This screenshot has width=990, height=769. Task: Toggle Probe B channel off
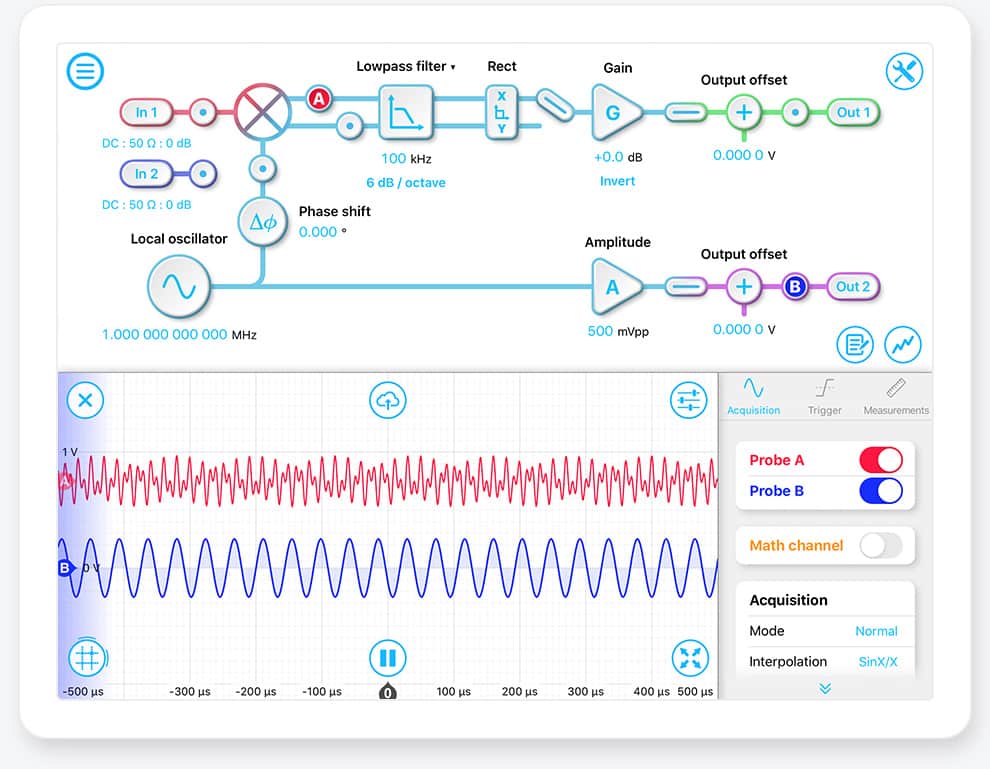coord(880,491)
